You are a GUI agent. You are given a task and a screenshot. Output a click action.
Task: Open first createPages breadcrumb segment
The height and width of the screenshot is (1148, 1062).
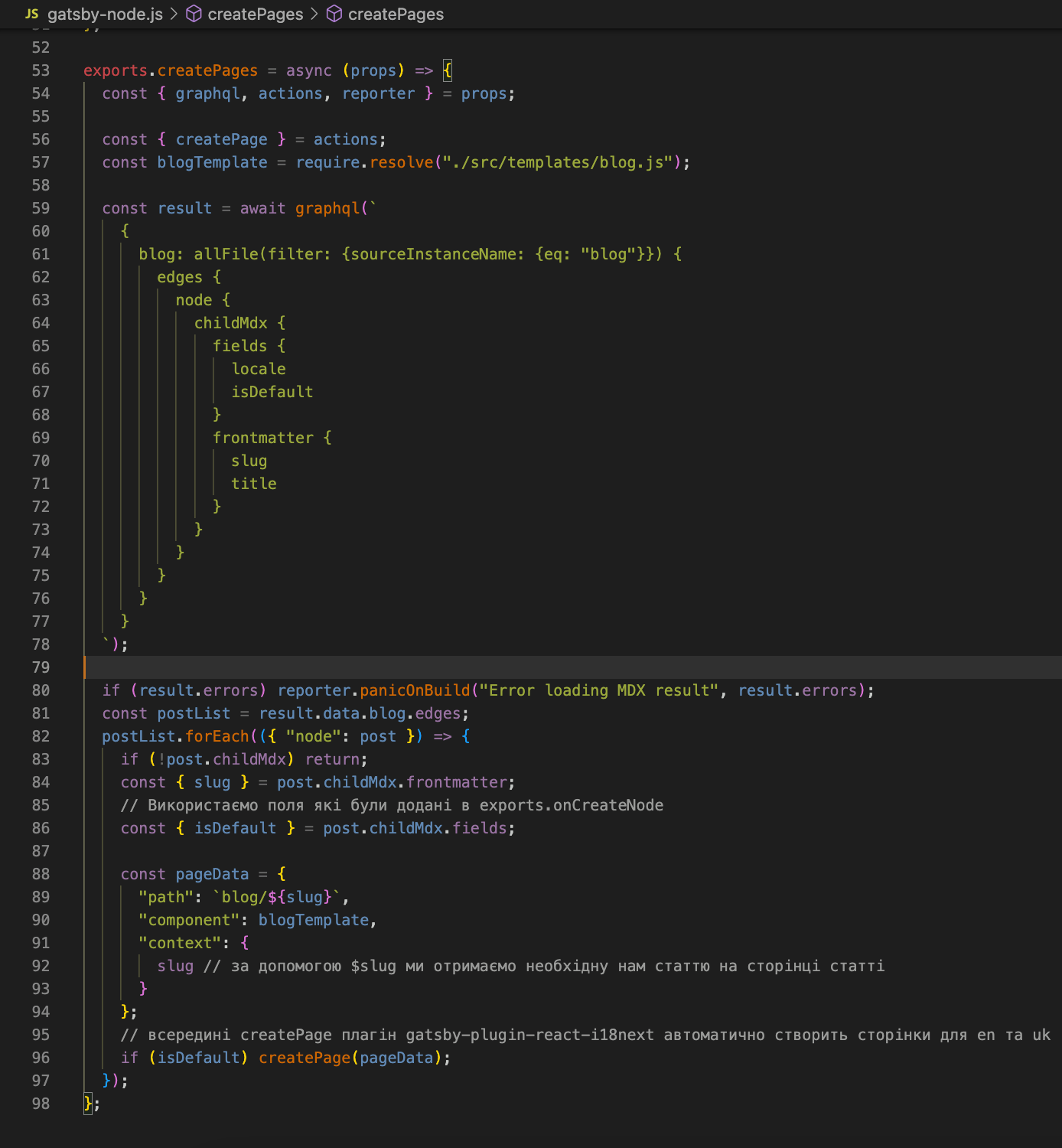(x=256, y=15)
